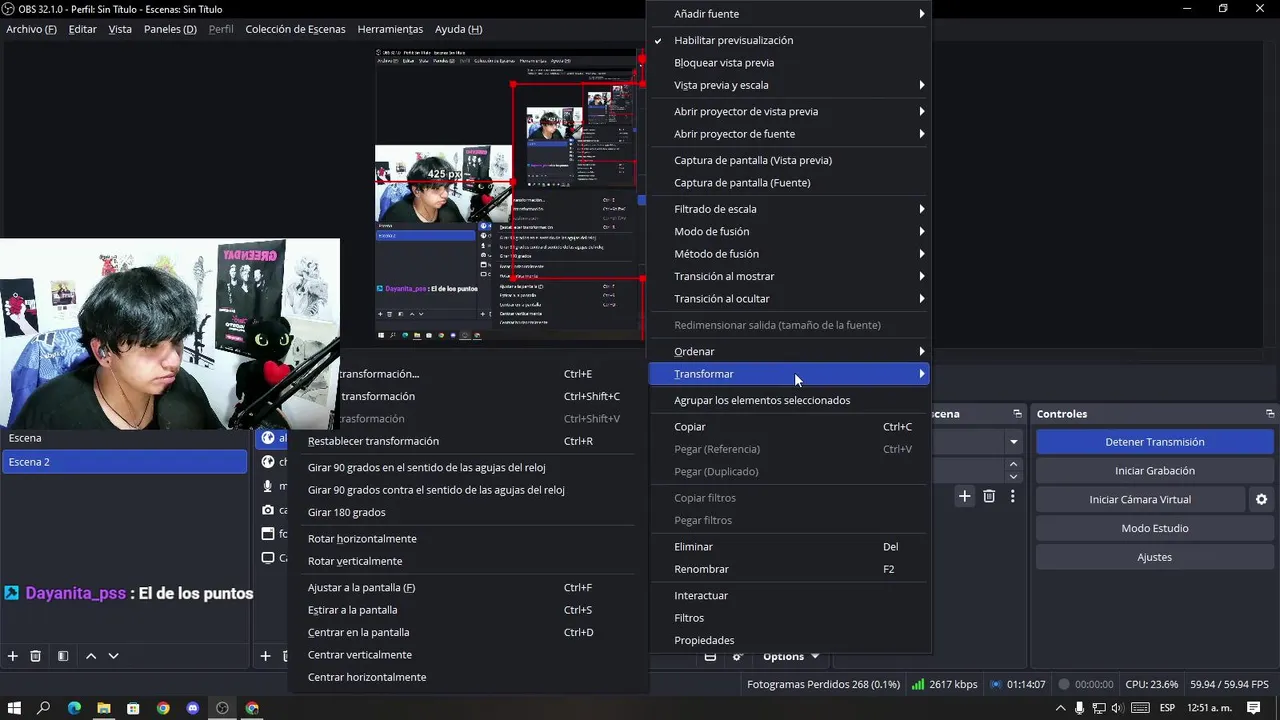Expand the Ordenar submenu
The height and width of the screenshot is (720, 1280).
point(790,352)
